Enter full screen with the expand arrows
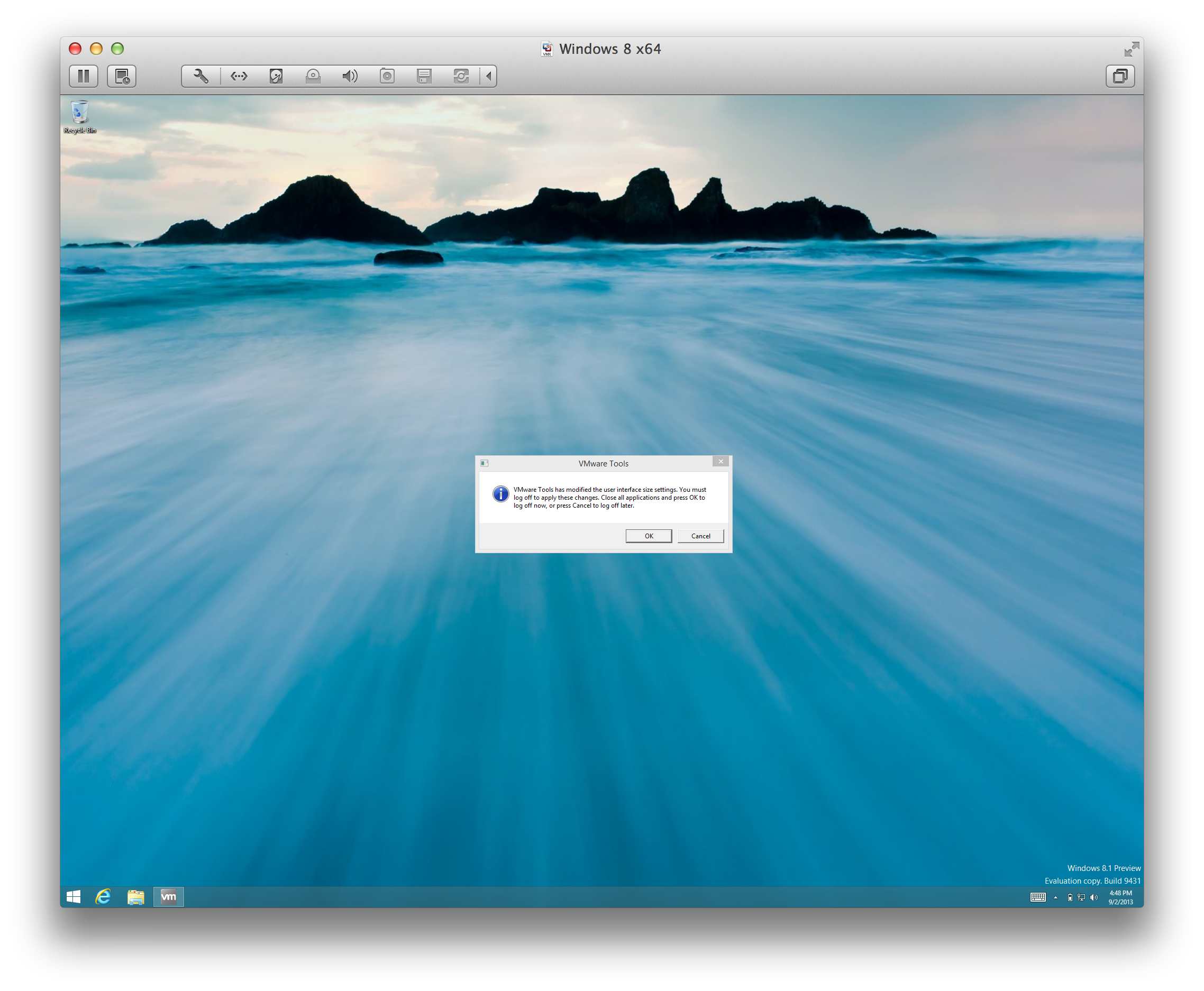1204x991 pixels. click(x=1133, y=49)
